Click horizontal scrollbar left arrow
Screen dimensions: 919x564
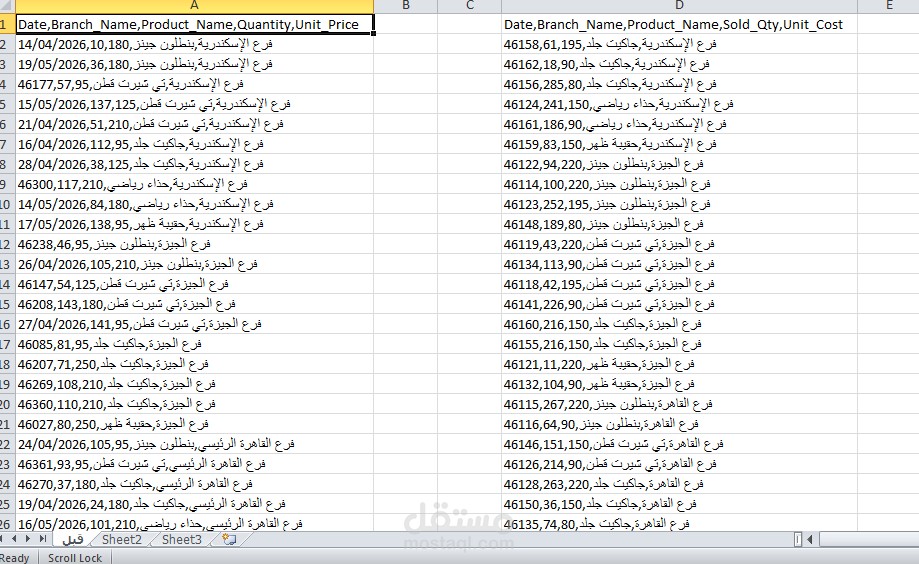point(810,539)
